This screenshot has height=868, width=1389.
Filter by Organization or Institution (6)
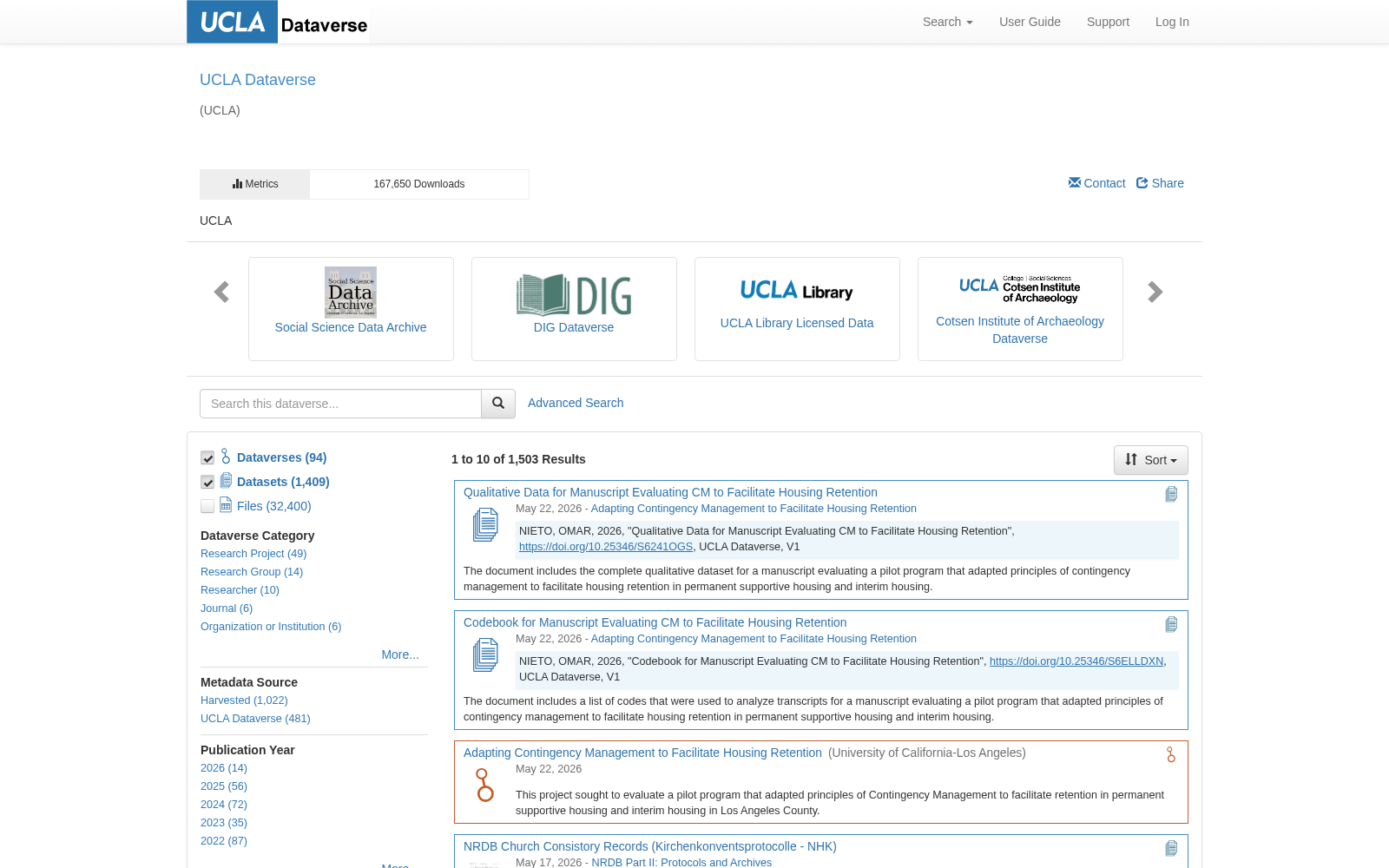(271, 627)
